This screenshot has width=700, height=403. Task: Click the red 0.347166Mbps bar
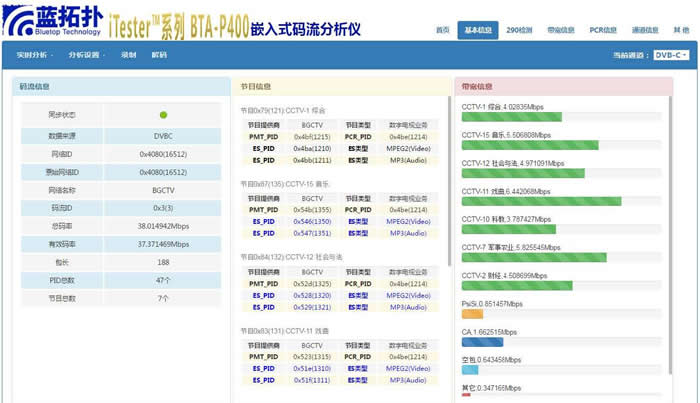pyautogui.click(x=466, y=395)
